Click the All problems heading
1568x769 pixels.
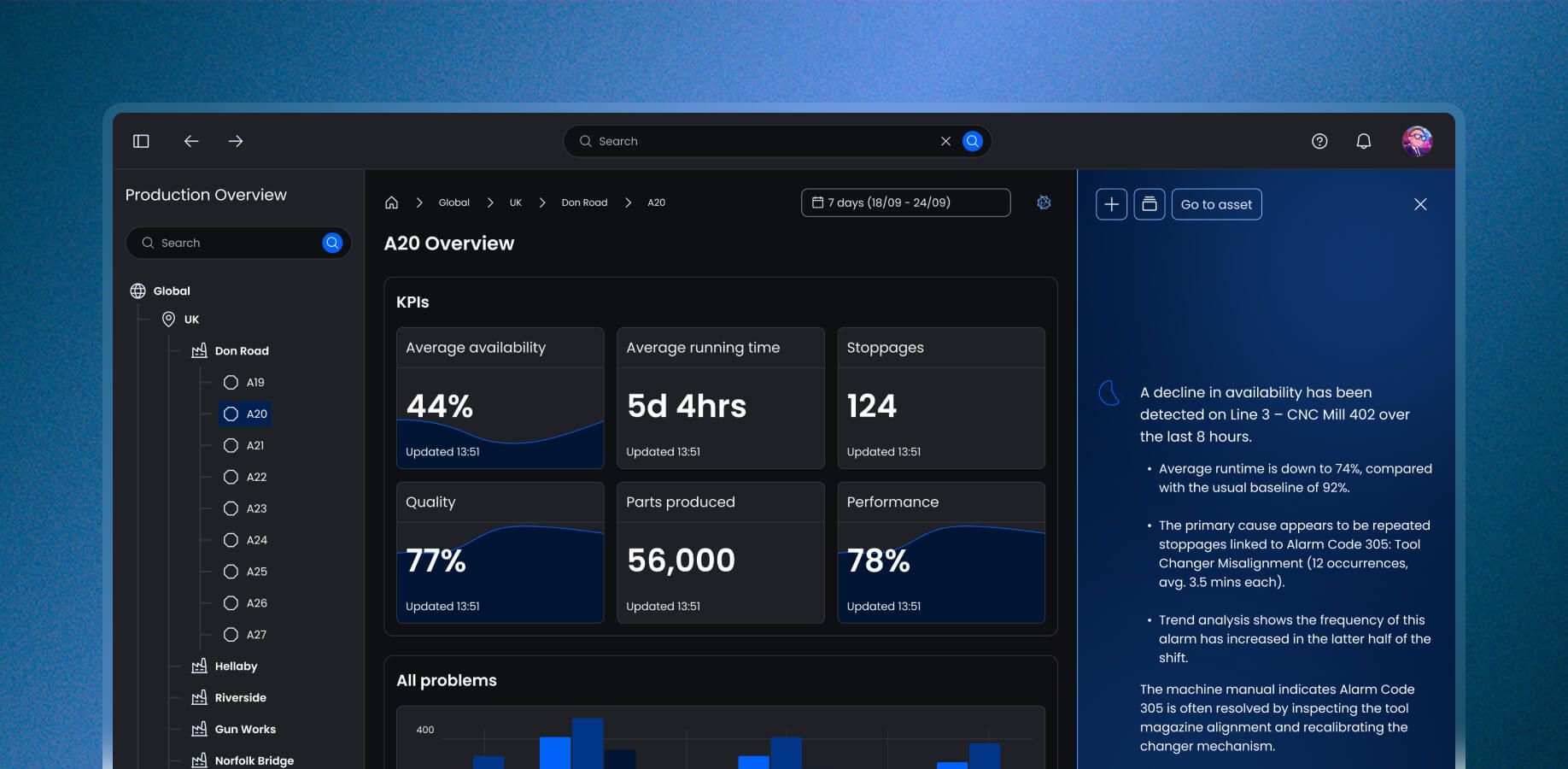coord(447,680)
